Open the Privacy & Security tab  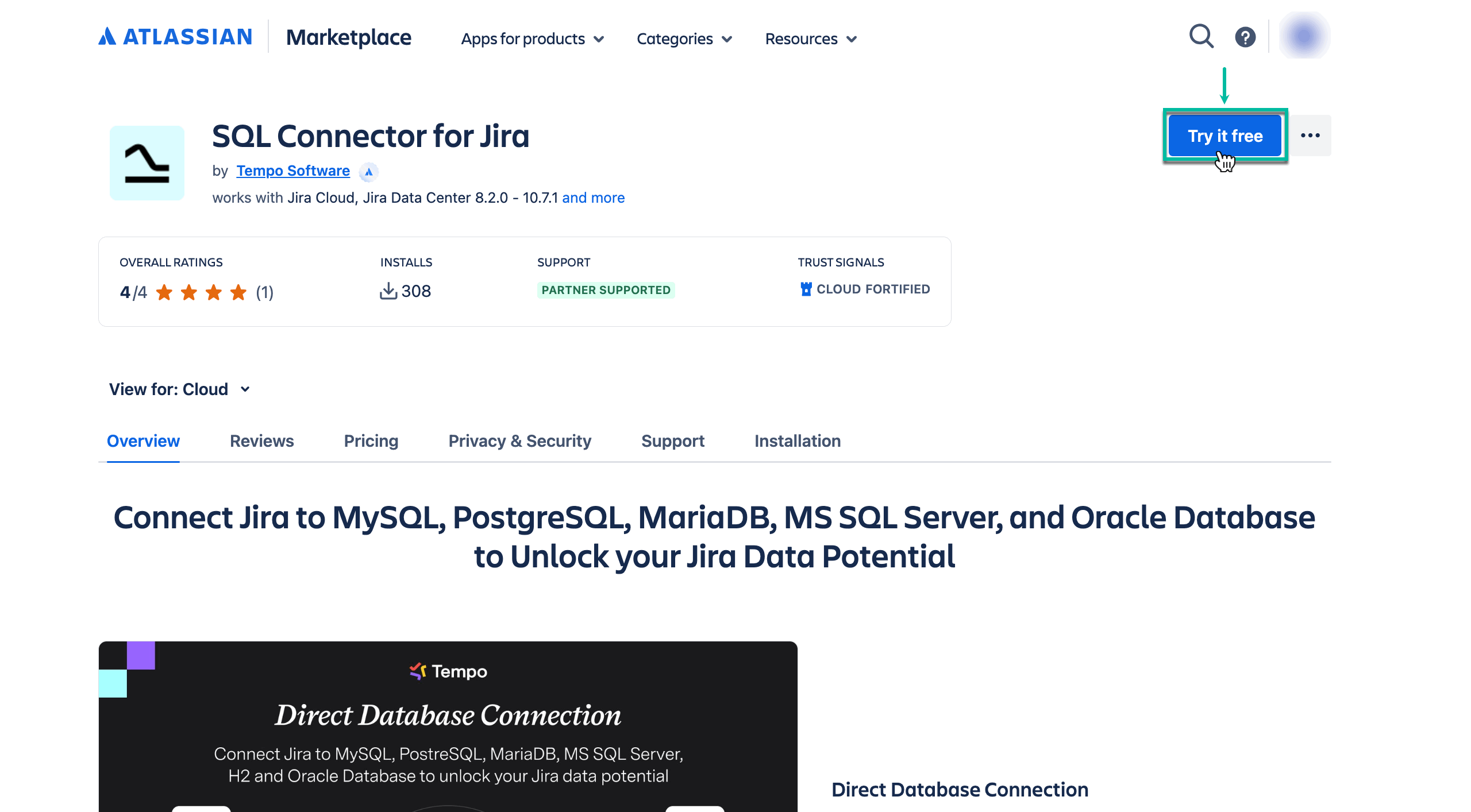pos(519,441)
